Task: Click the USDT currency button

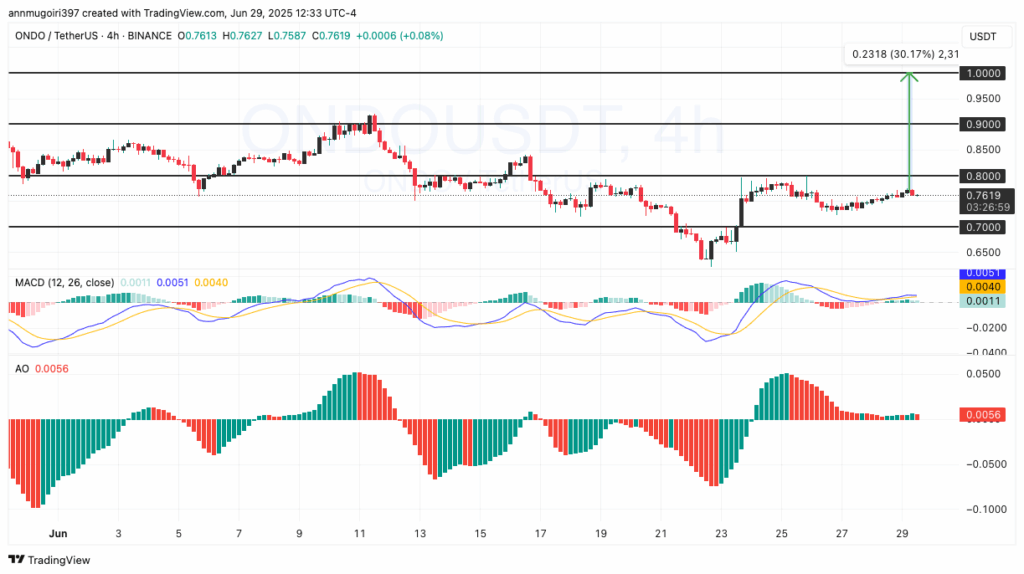Action: click(982, 37)
